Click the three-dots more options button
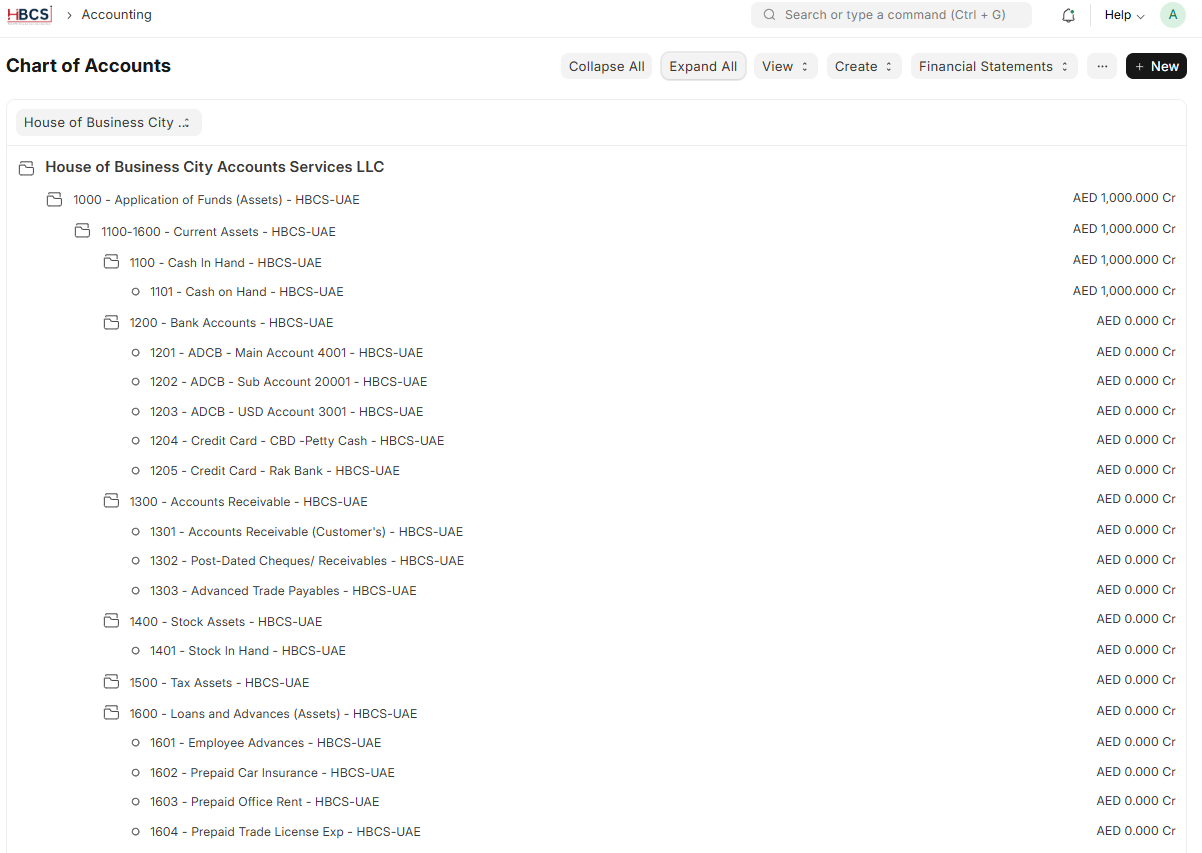Screen dimensions: 1202x853 click(x=1101, y=67)
